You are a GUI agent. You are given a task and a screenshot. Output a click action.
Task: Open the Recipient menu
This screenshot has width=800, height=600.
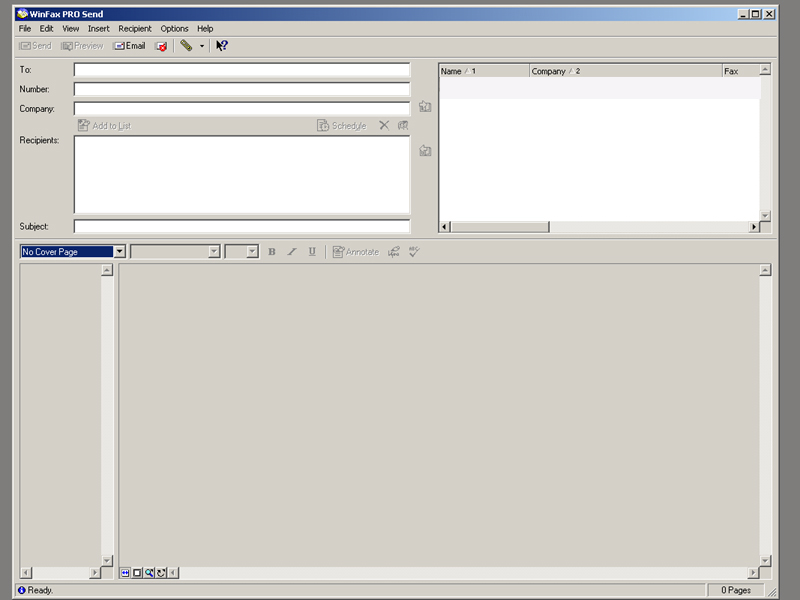click(135, 29)
